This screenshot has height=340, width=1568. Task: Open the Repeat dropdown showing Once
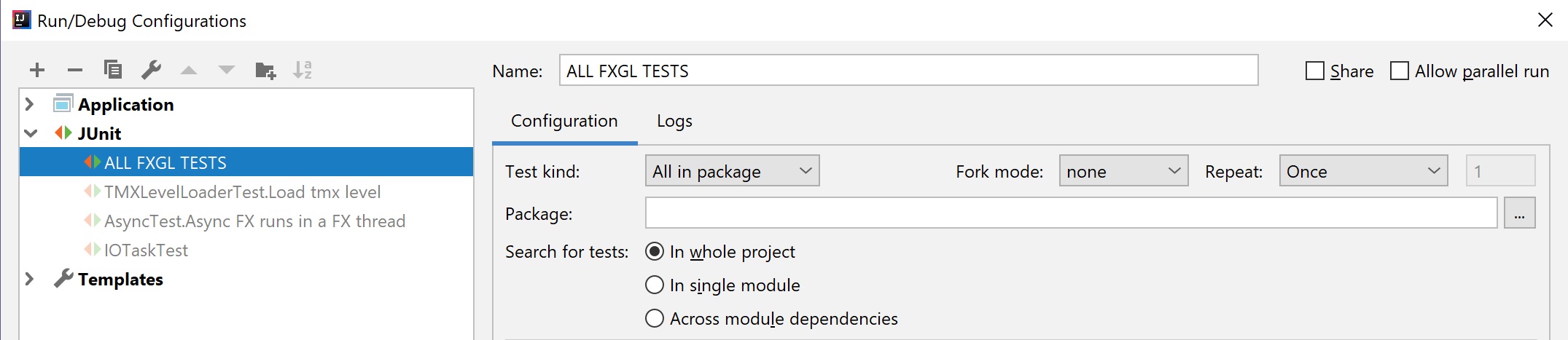click(1363, 171)
